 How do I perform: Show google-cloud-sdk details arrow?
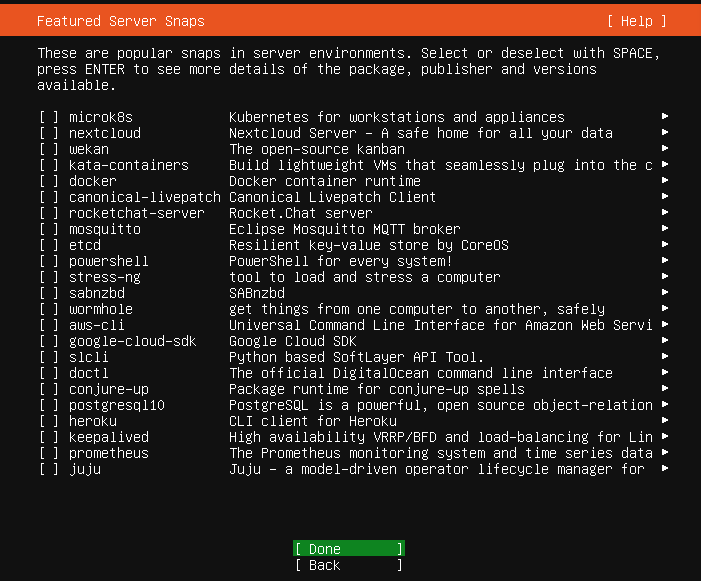665,340
